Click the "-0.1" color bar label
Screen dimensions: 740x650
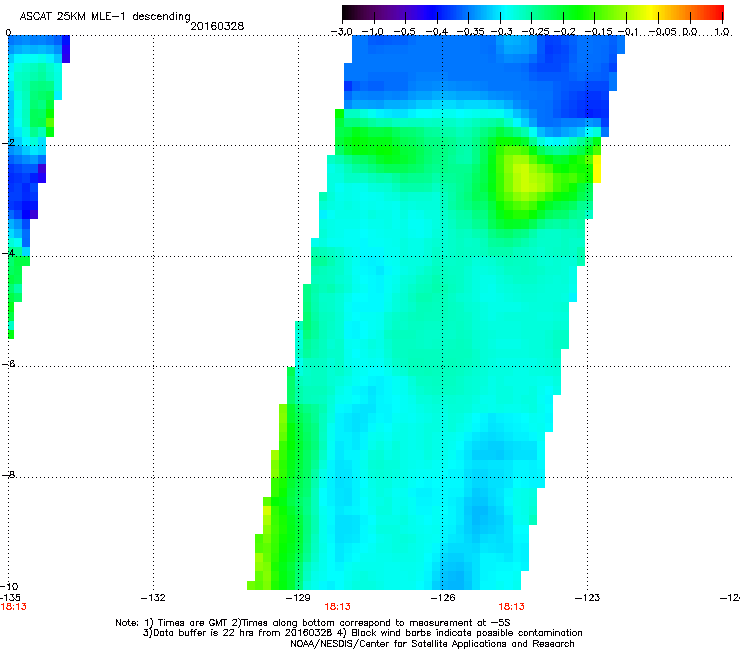point(628,32)
